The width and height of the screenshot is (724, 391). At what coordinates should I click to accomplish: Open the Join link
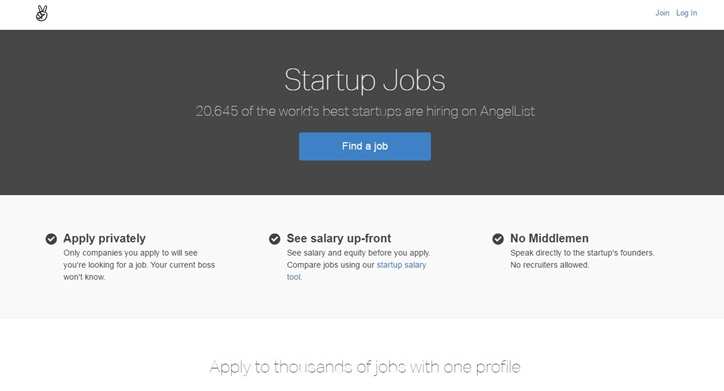coord(662,13)
